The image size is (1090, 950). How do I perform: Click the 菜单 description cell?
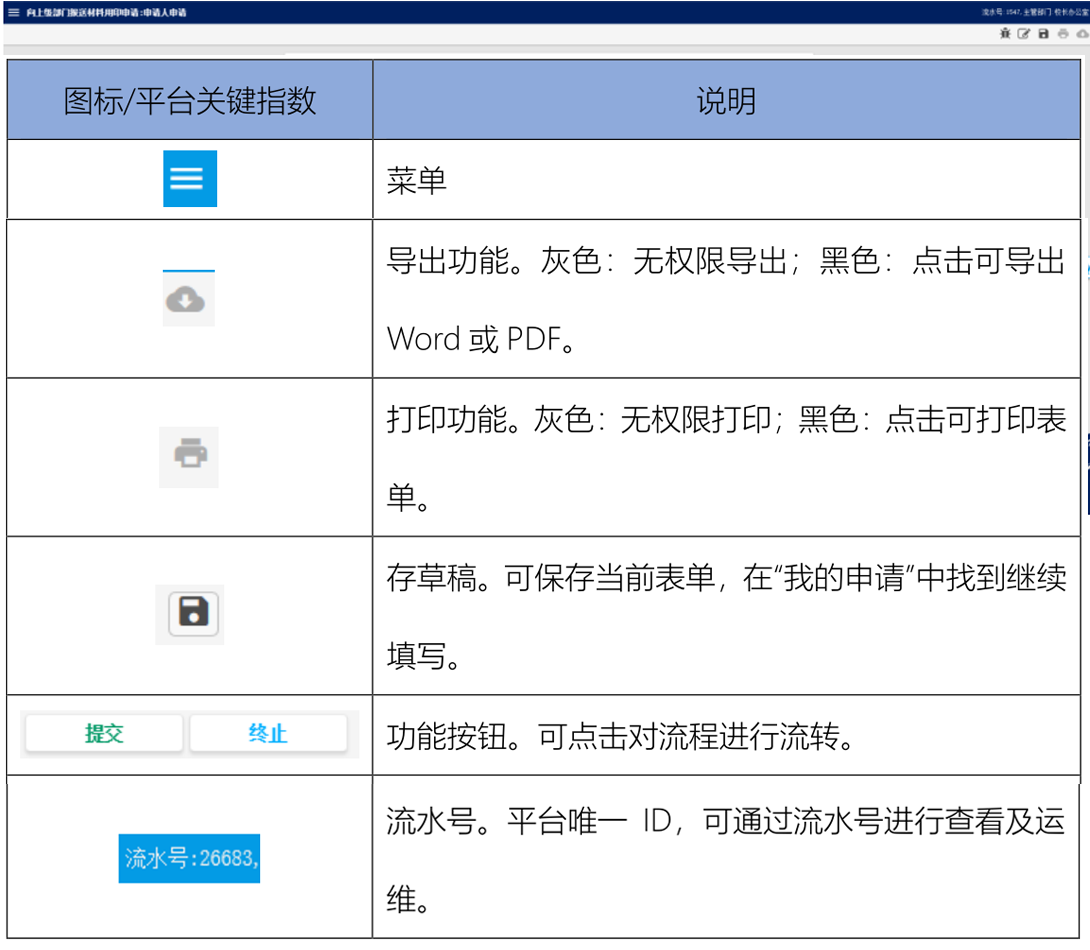tap(417, 181)
